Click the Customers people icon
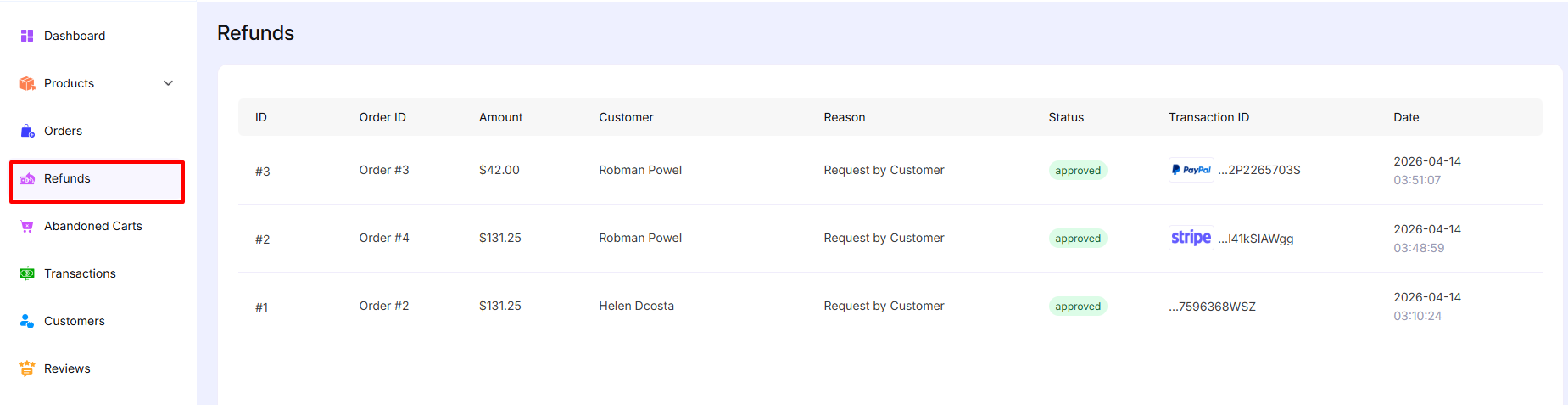The image size is (1568, 405). (x=27, y=321)
